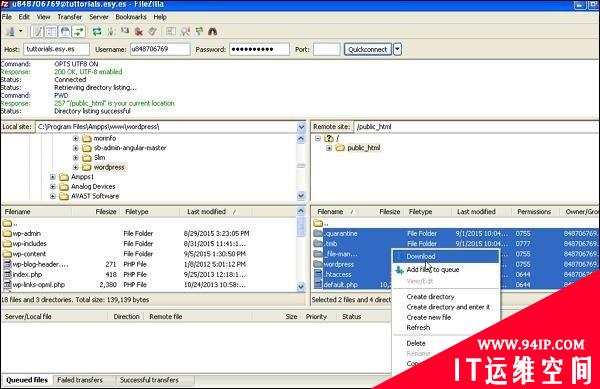This screenshot has width=600, height=389.
Task: Cancel current operation icon
Action: point(125,31)
